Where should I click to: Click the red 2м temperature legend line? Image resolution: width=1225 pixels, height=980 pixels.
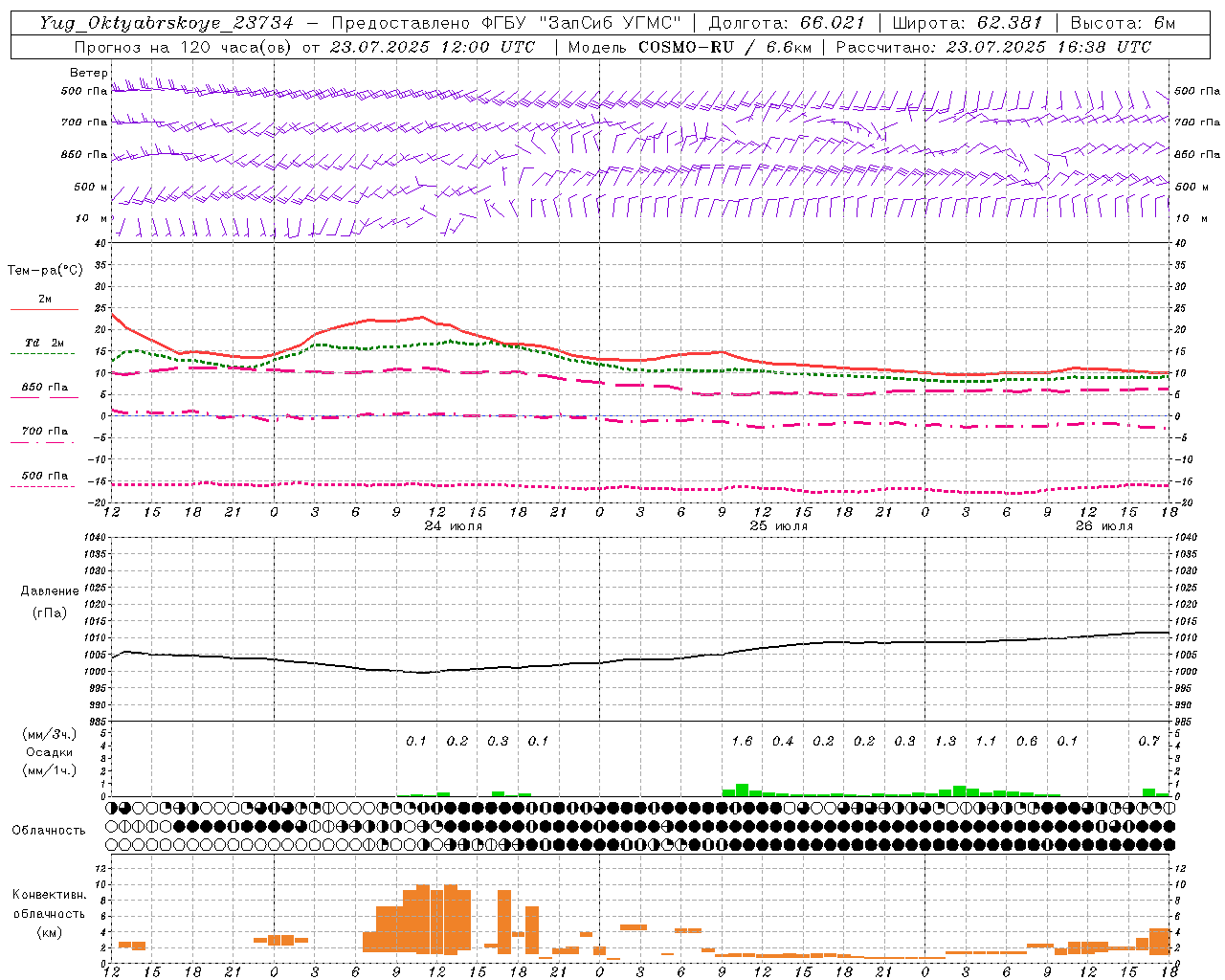coord(44,309)
